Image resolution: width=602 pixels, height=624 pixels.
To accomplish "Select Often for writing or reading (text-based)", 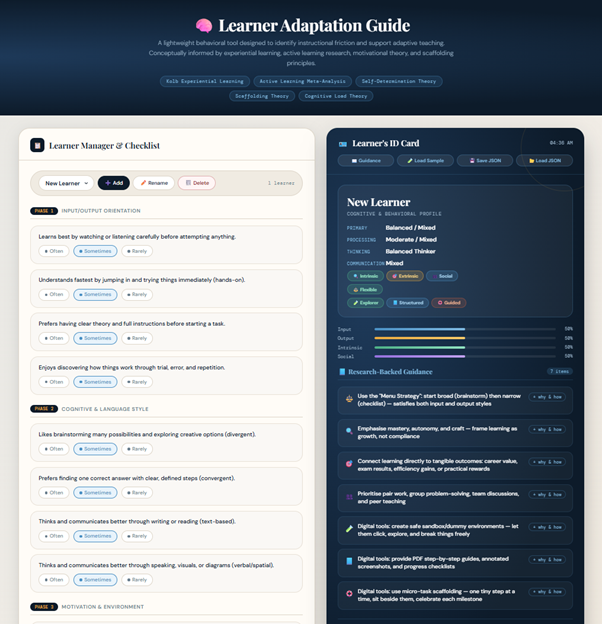I will (54, 536).
